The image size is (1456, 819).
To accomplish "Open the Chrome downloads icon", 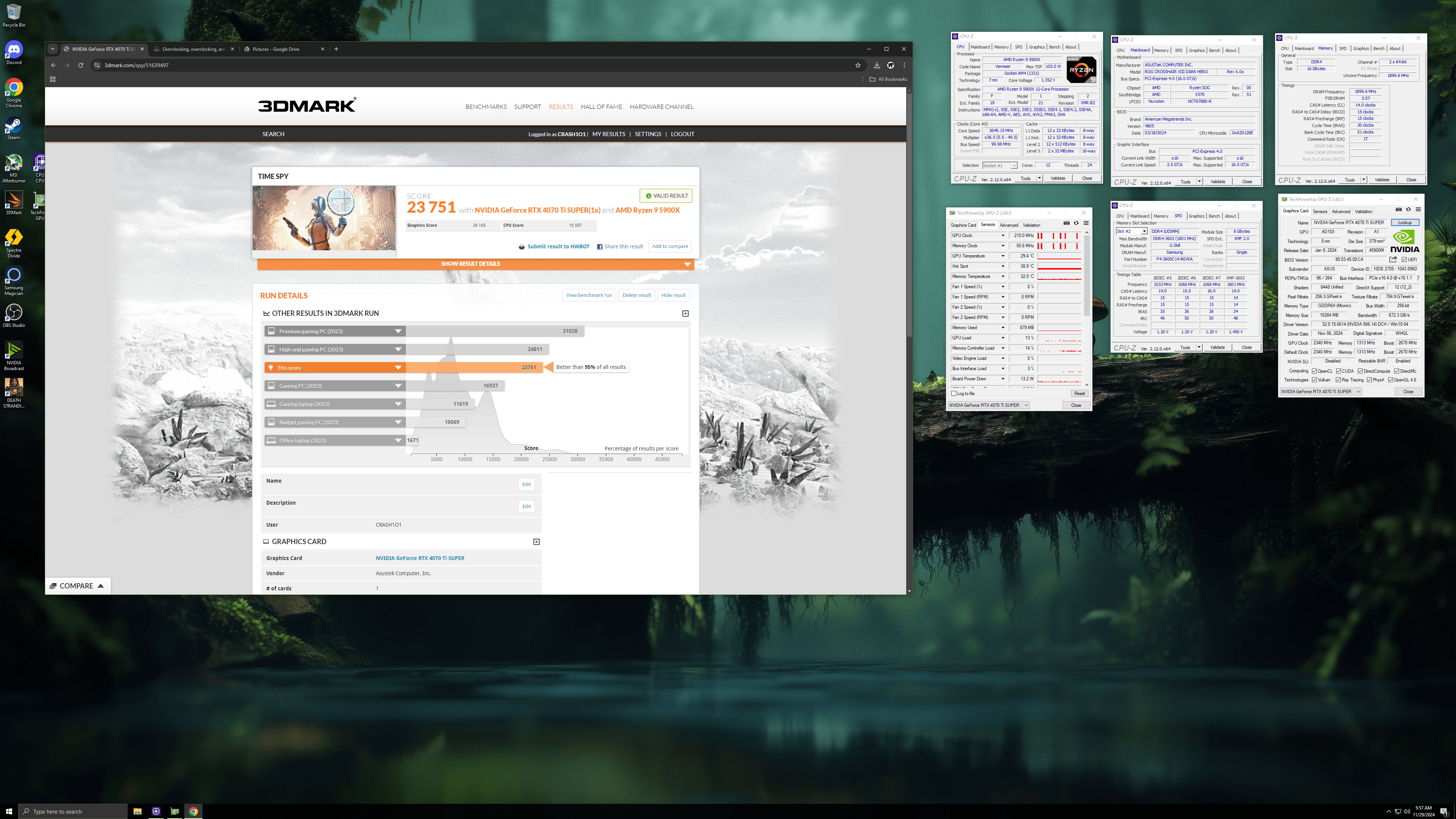I will coord(877,65).
